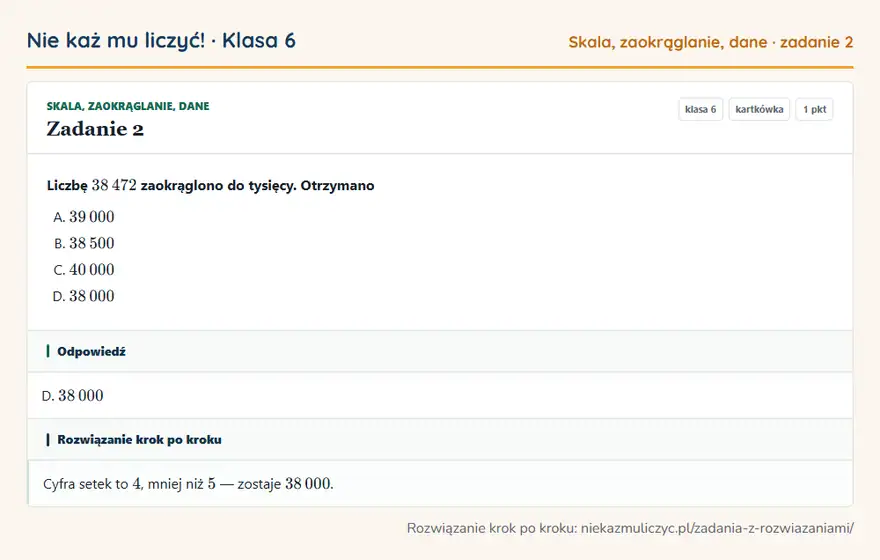Screen dimensions: 880x560
Task: Click the answer 'D. 38 000' below Odpowiedź
Action: tap(73, 396)
